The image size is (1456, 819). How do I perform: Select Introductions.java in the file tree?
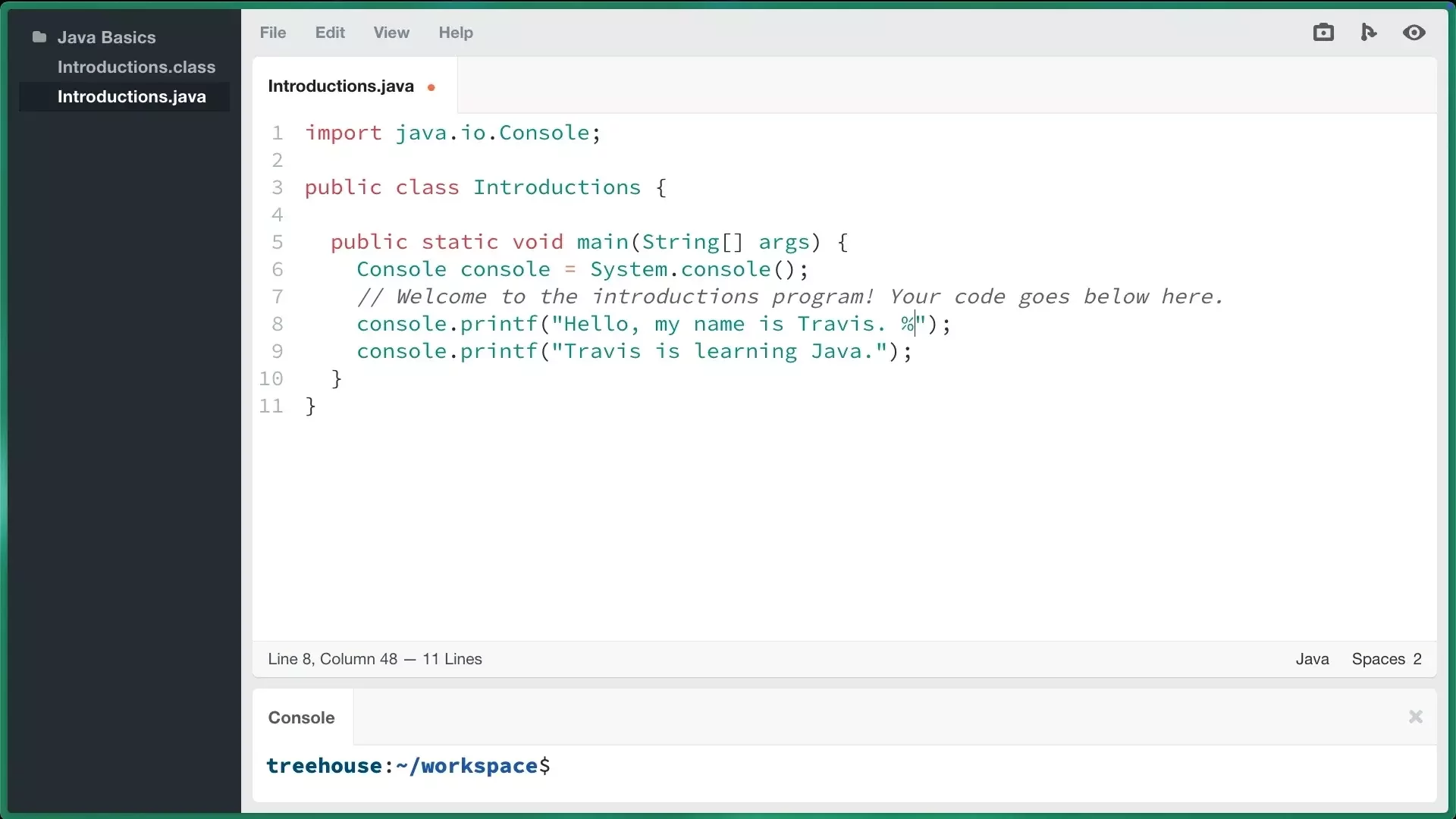[130, 96]
